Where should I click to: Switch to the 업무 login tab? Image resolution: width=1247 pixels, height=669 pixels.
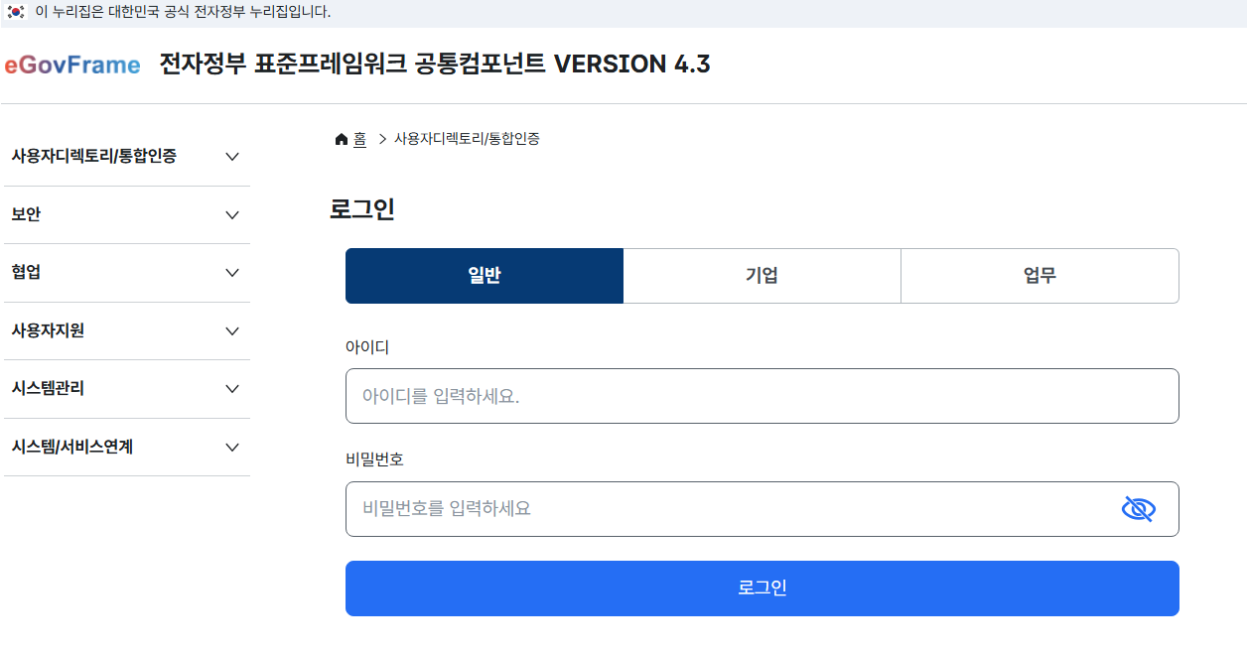coord(1040,276)
